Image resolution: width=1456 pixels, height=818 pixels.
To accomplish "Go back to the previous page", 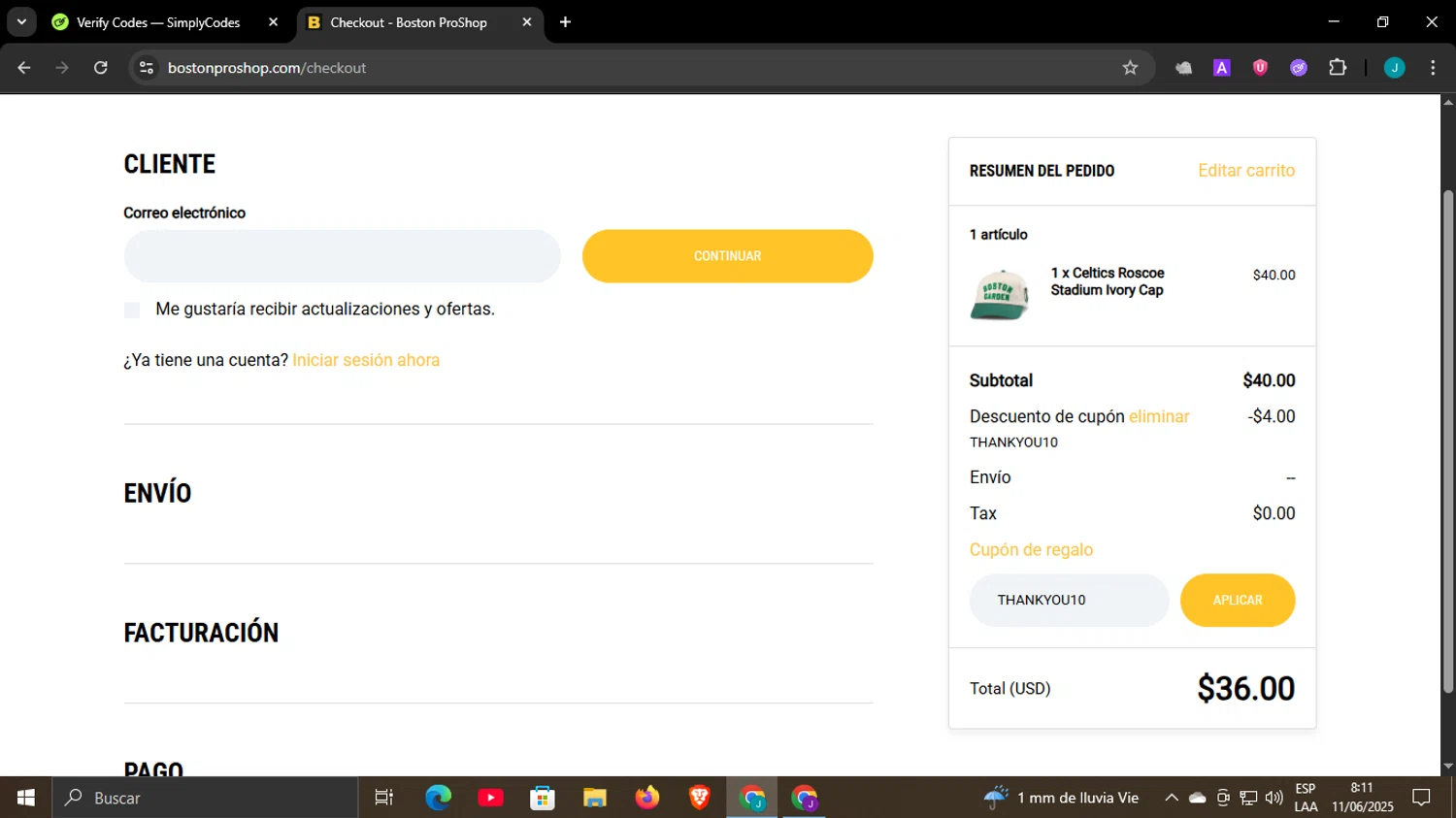I will coord(24,68).
